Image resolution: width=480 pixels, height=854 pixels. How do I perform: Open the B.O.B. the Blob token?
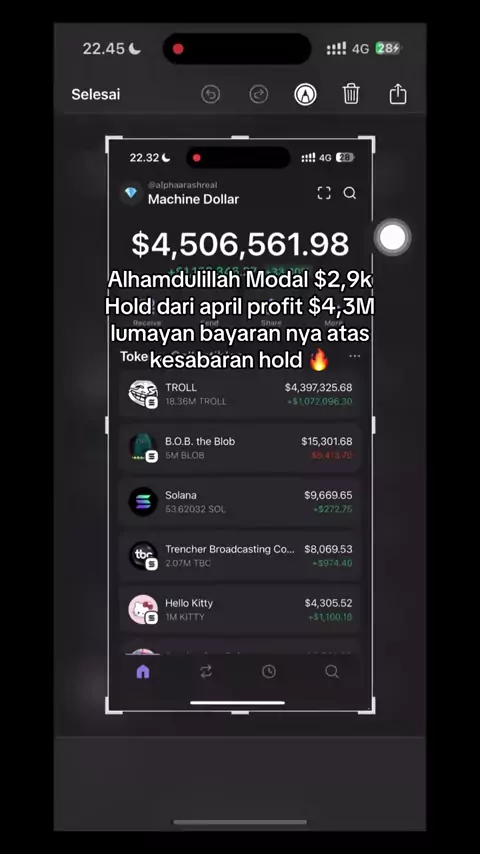click(240, 448)
